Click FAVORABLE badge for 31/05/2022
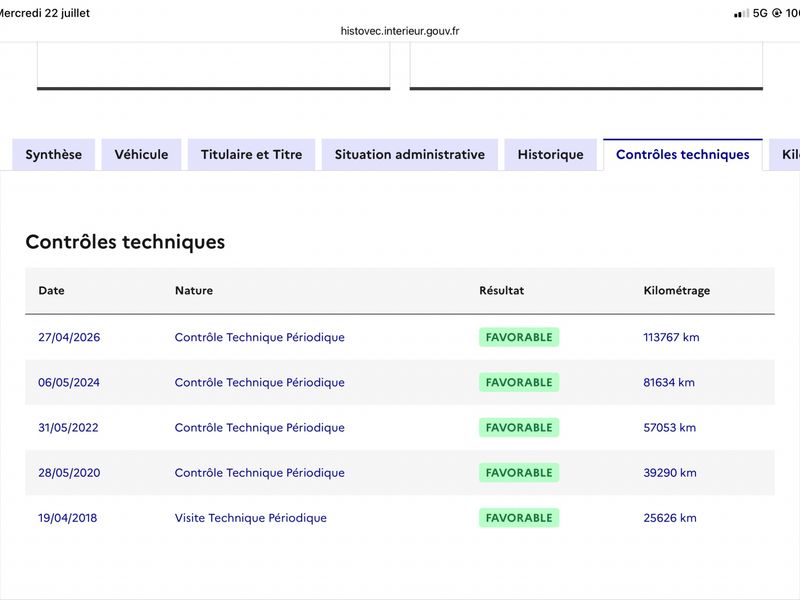Image resolution: width=800 pixels, height=600 pixels. (519, 428)
